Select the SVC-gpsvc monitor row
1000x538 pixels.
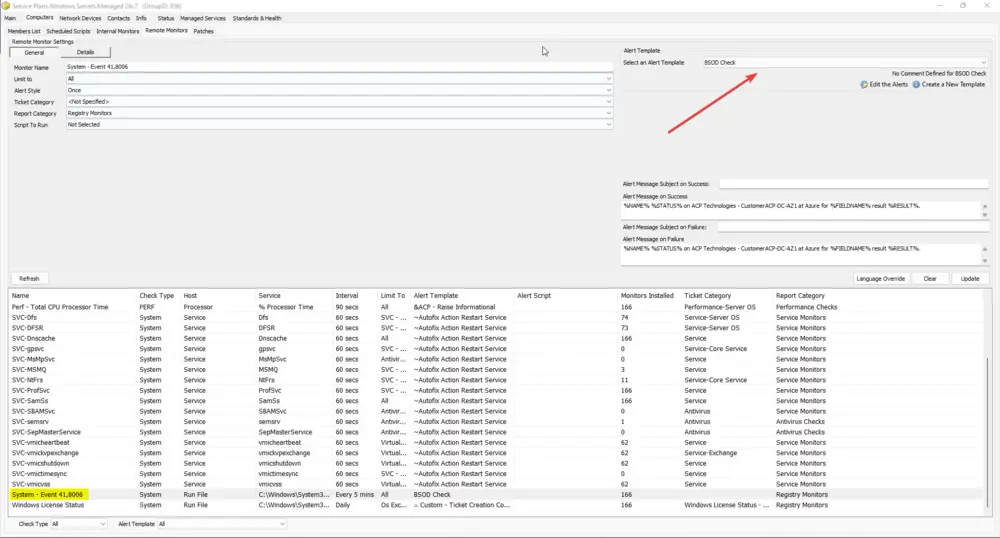pyautogui.click(x=496, y=349)
